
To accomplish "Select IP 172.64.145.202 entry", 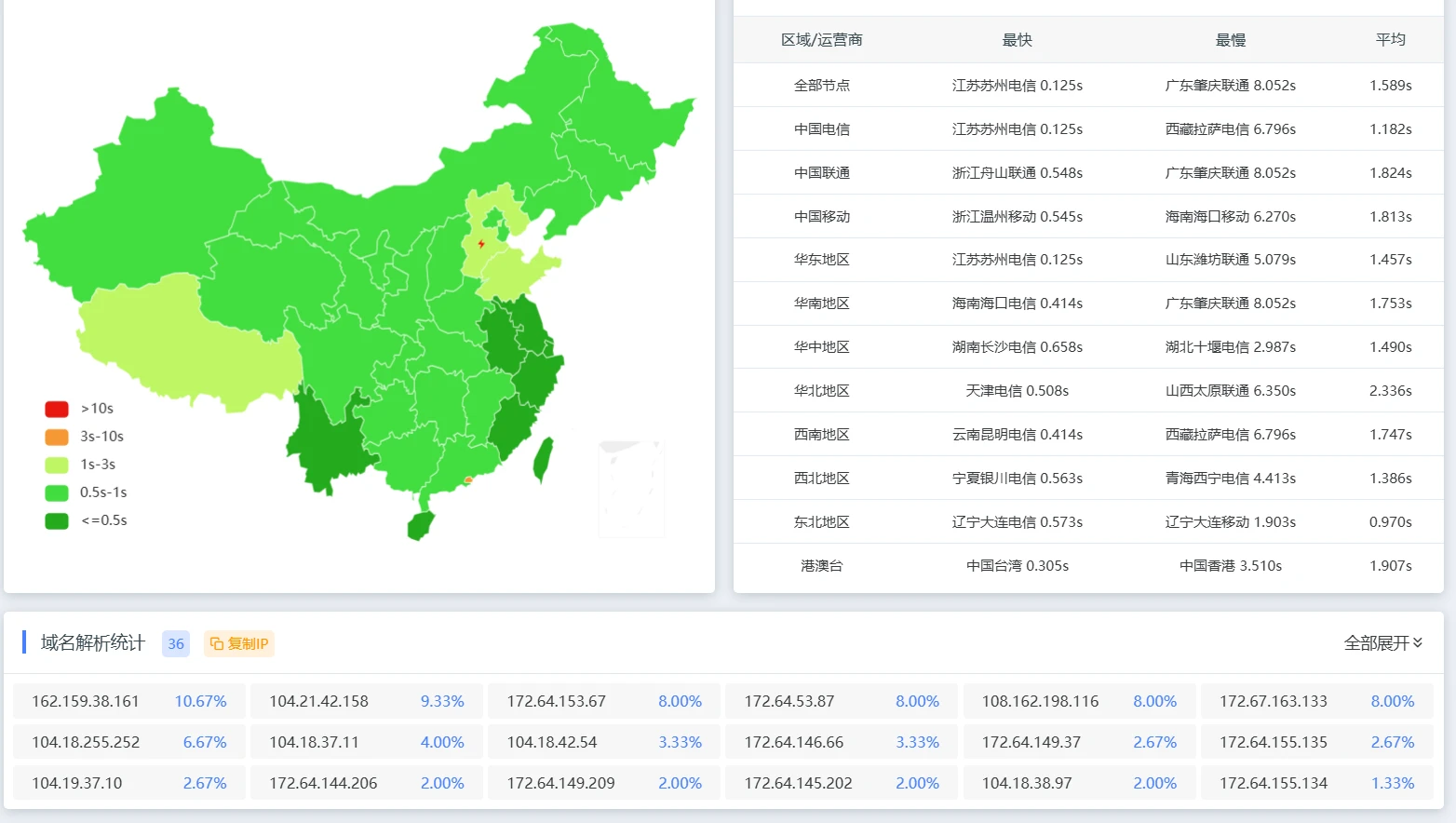I will tap(842, 783).
